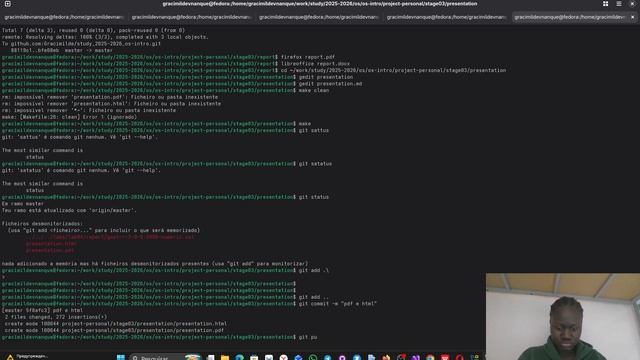Click the taskbar Pesquisar search box

(165, 358)
